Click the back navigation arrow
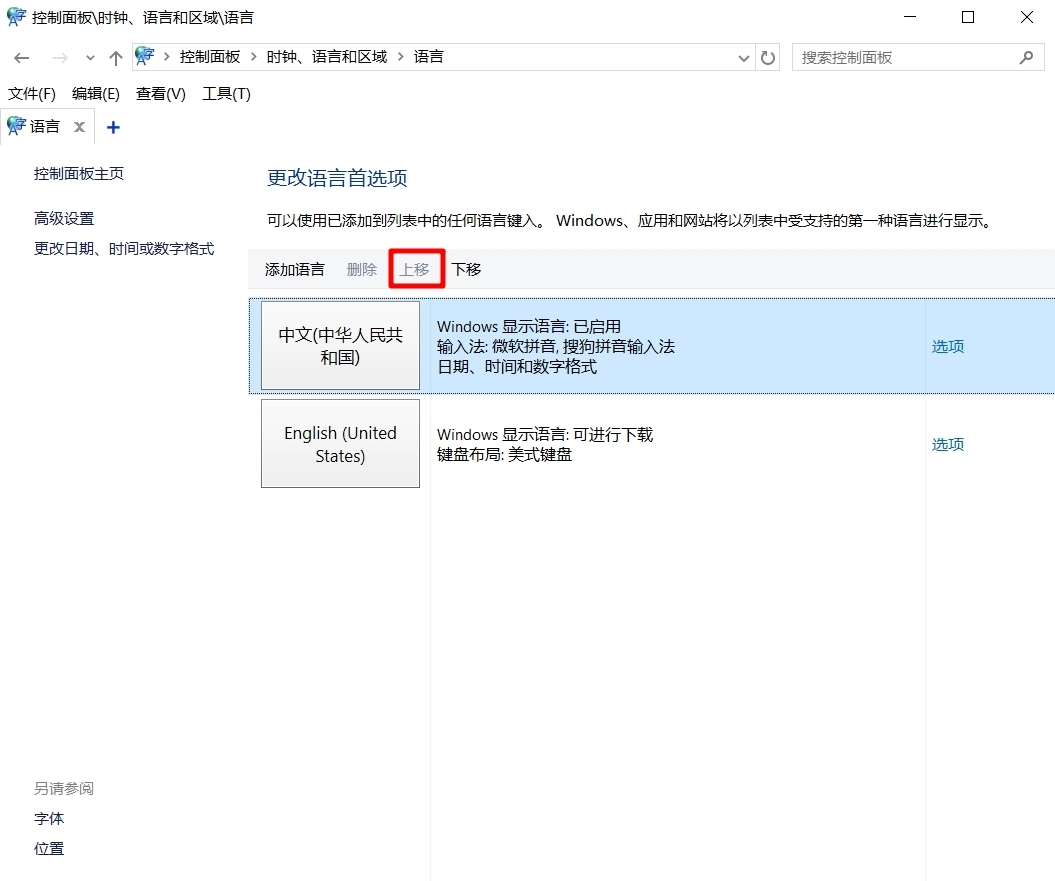This screenshot has height=881, width=1055. pos(21,57)
